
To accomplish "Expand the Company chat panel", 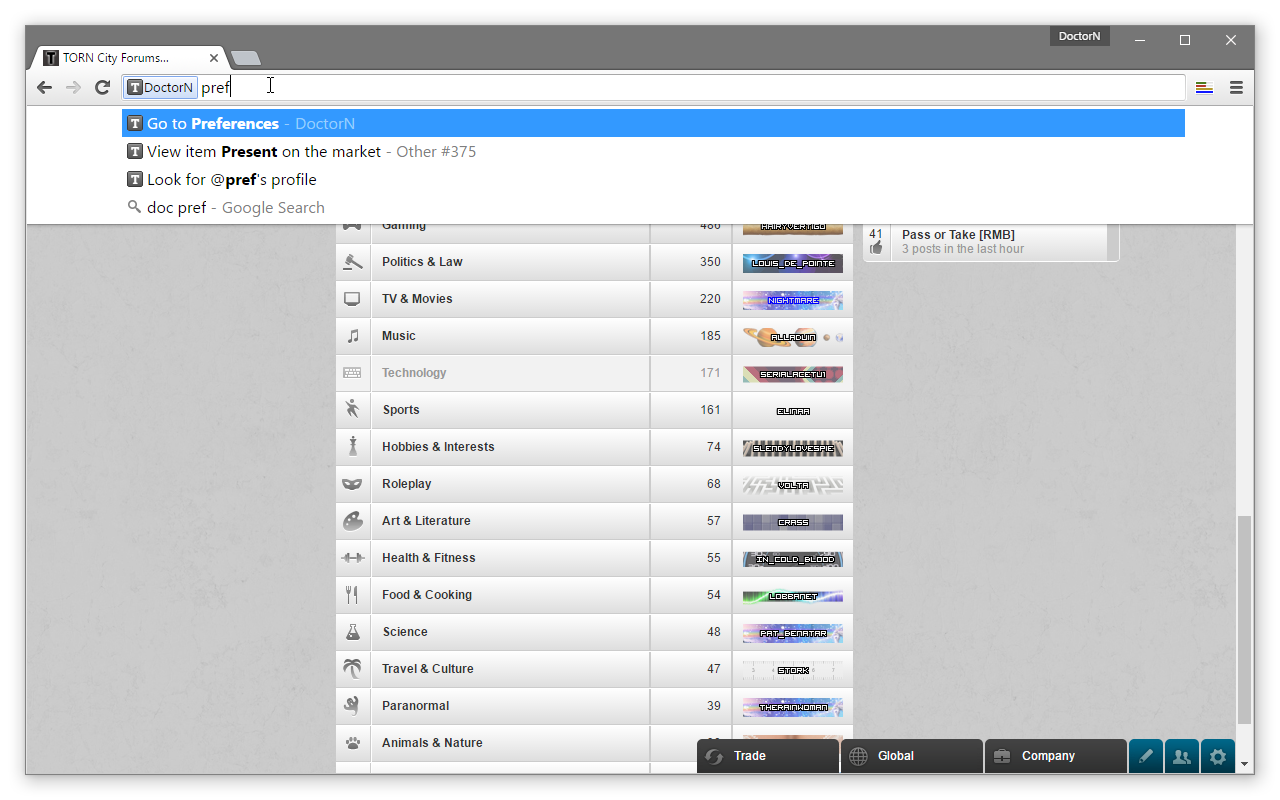I will (1056, 756).
